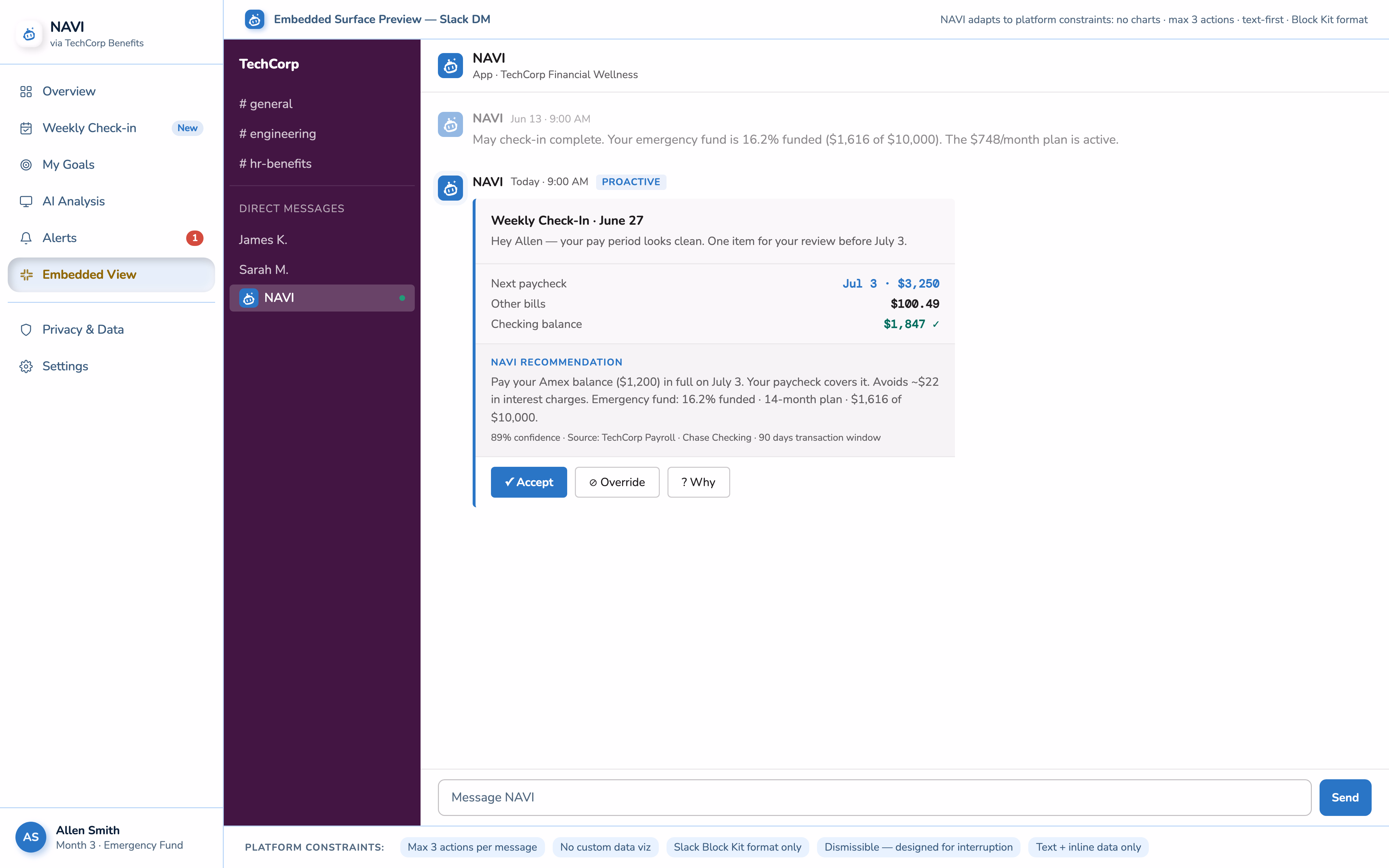Screen dimensions: 1389x868
Task: Click the PROACTIVE tag on today's message
Action: tap(631, 182)
